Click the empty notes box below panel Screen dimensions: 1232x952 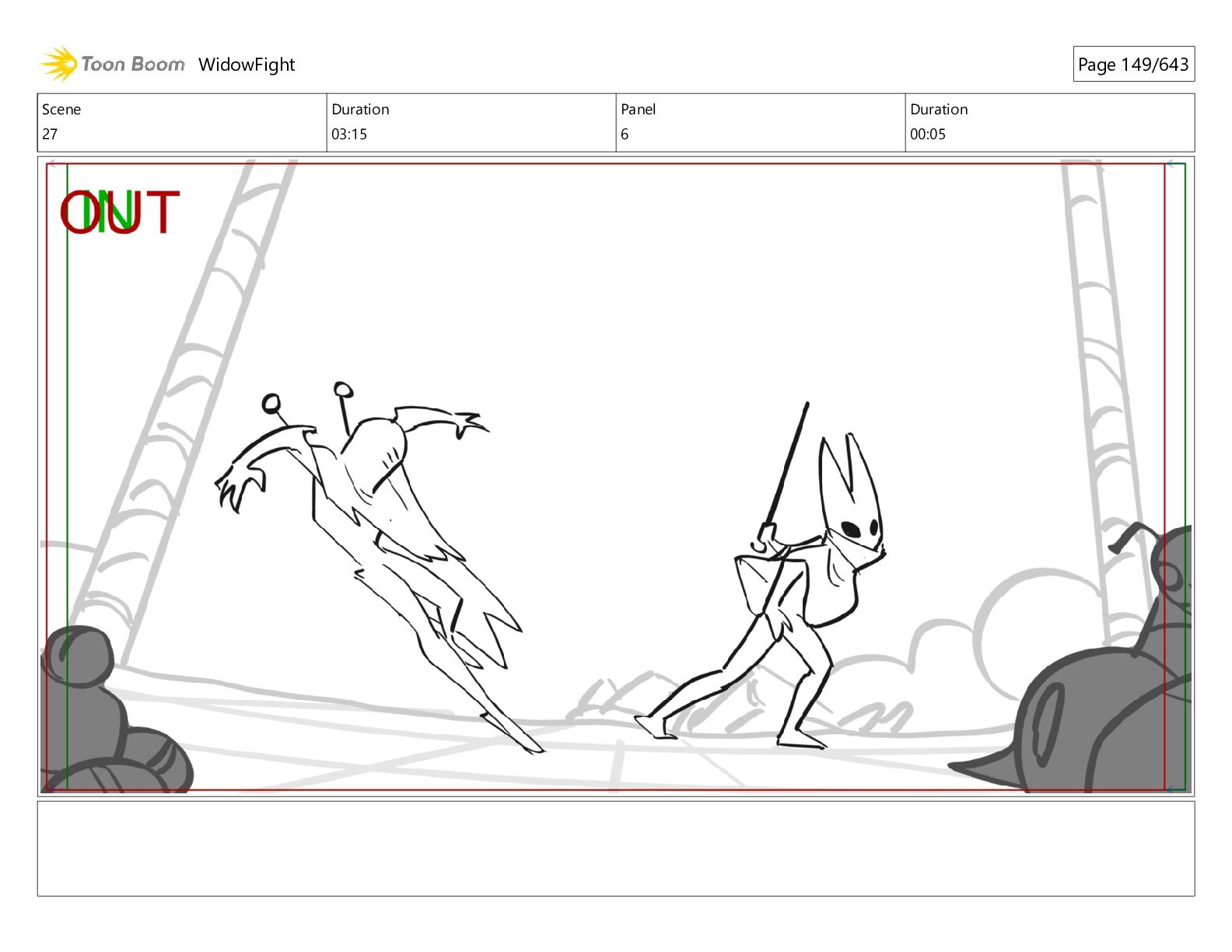coord(616,849)
